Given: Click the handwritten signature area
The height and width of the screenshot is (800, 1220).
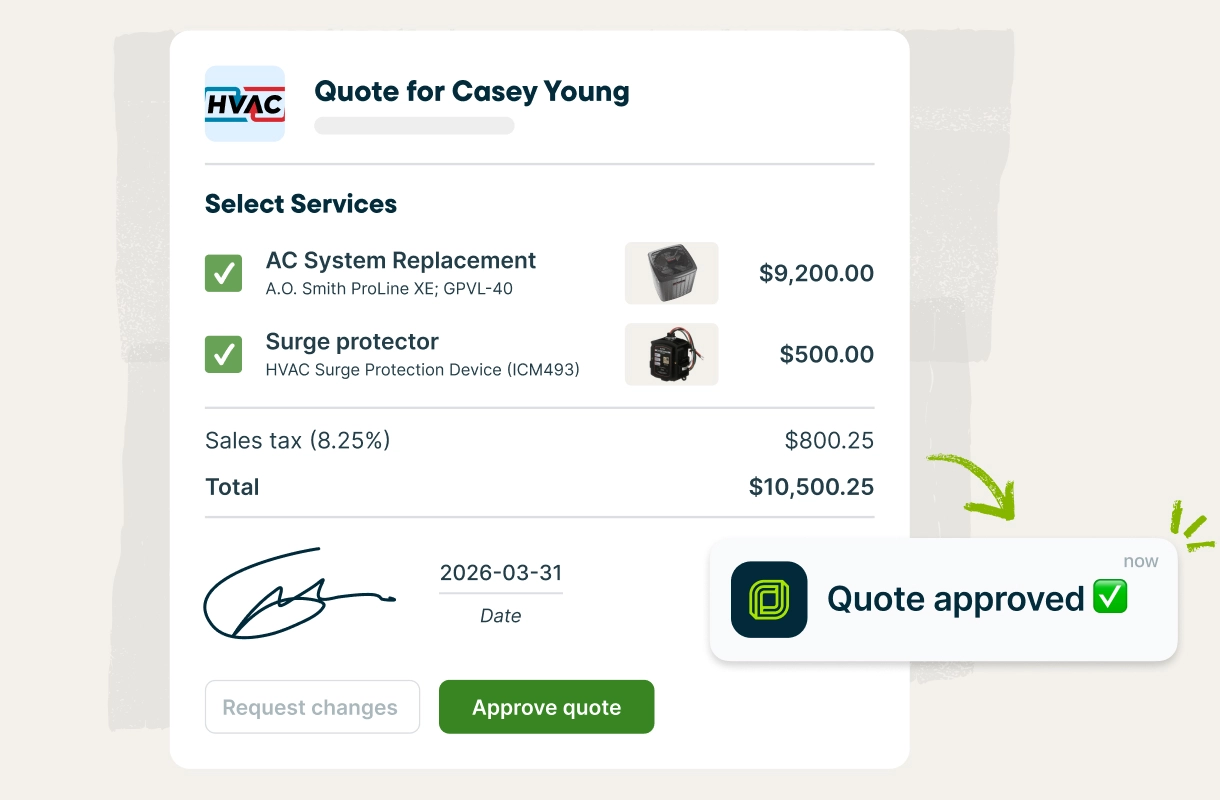Looking at the screenshot, I should (x=295, y=593).
